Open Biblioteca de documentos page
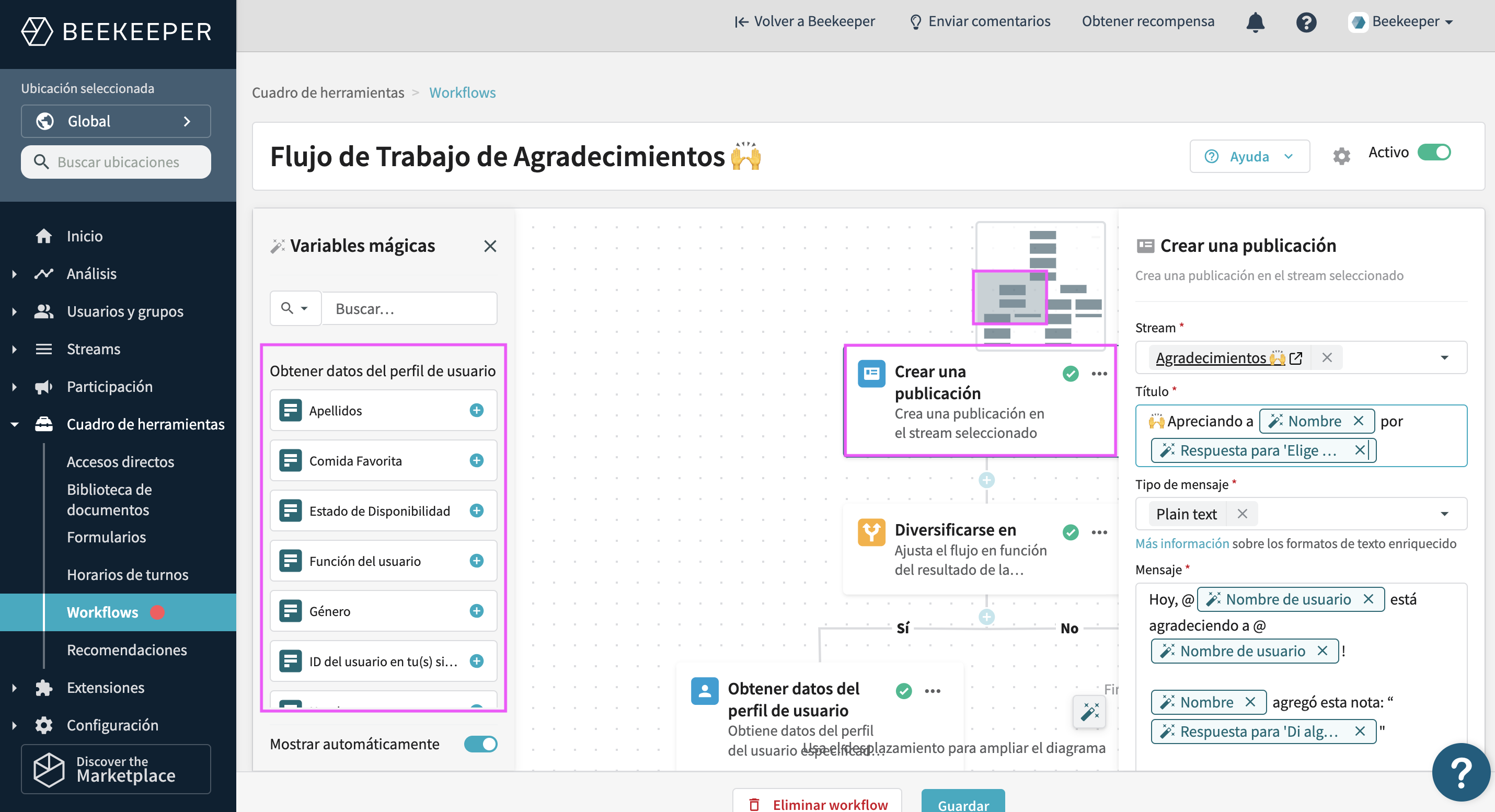 coord(109,500)
